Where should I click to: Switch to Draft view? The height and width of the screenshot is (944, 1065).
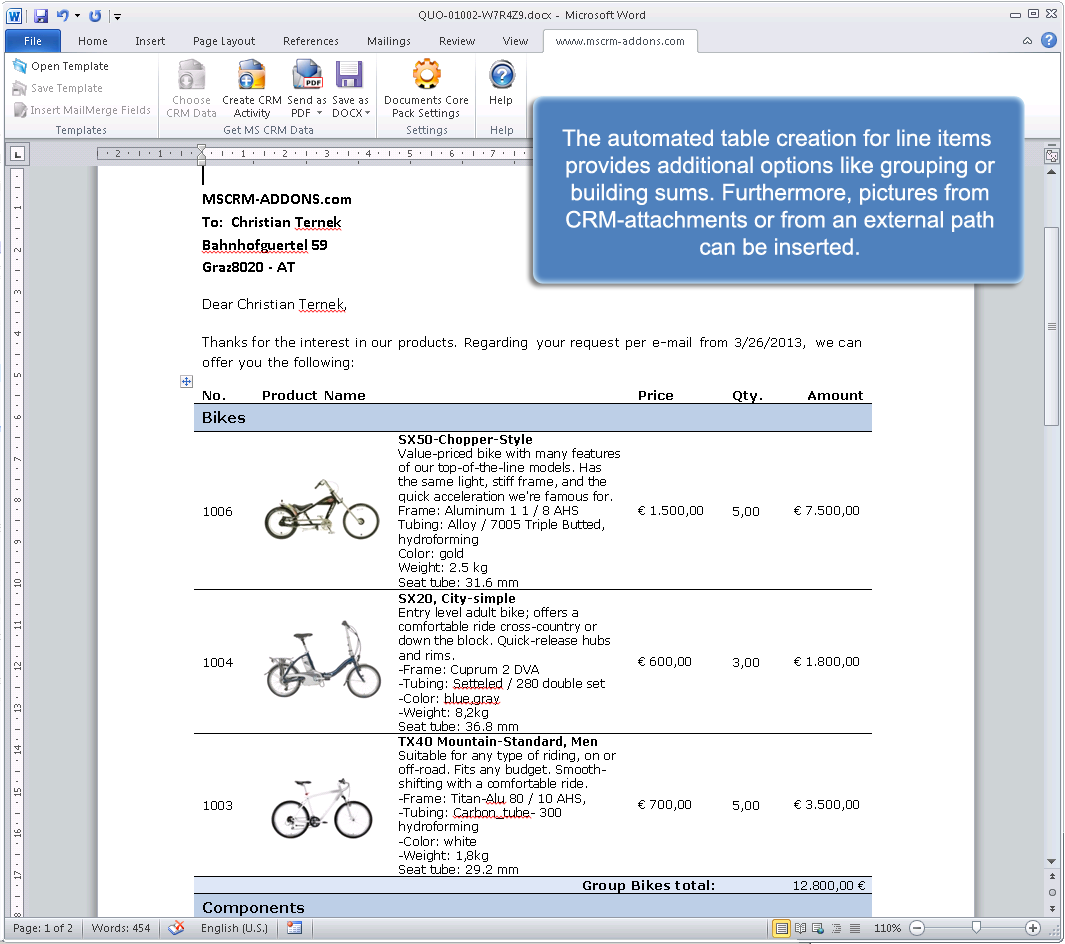(x=855, y=928)
